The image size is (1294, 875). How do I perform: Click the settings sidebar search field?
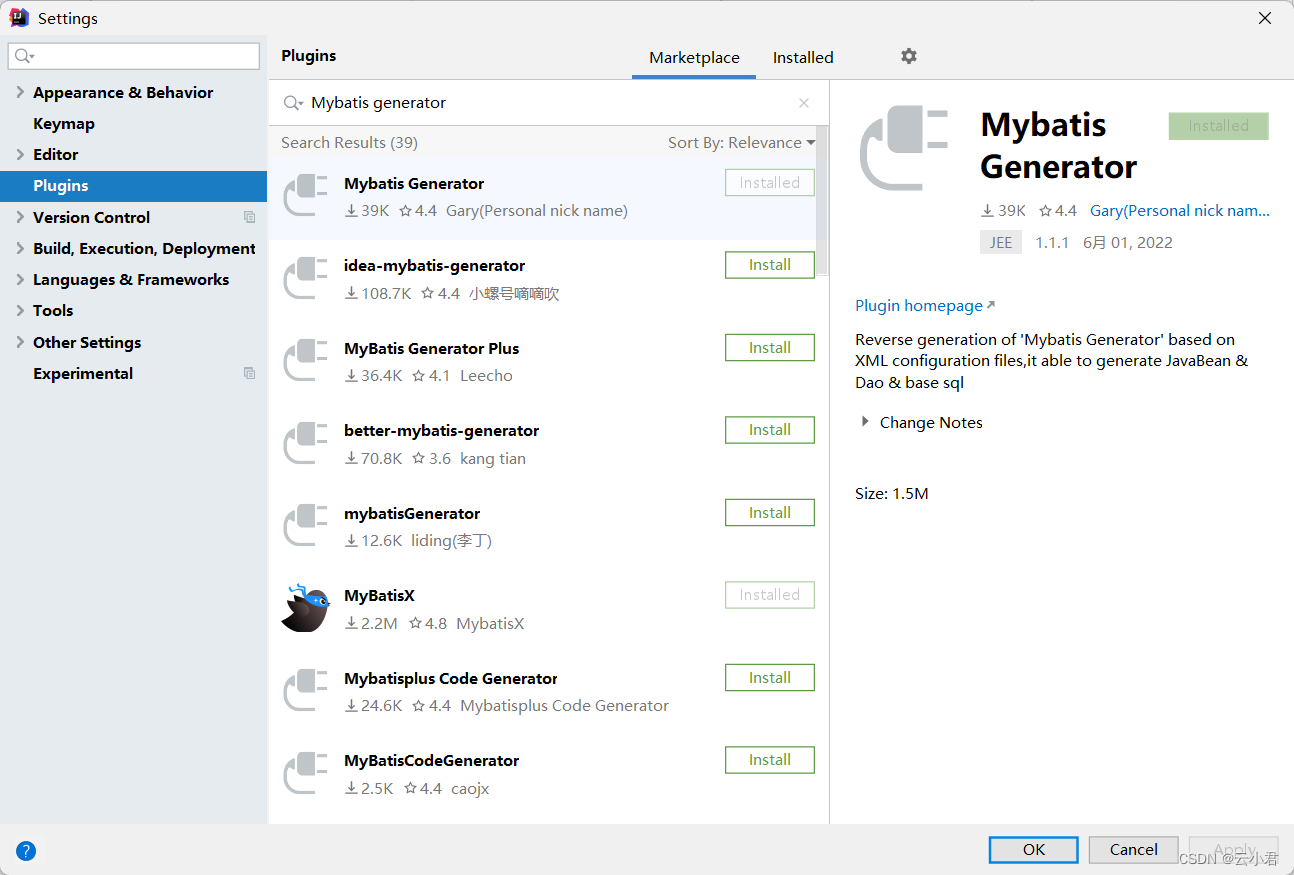click(133, 56)
